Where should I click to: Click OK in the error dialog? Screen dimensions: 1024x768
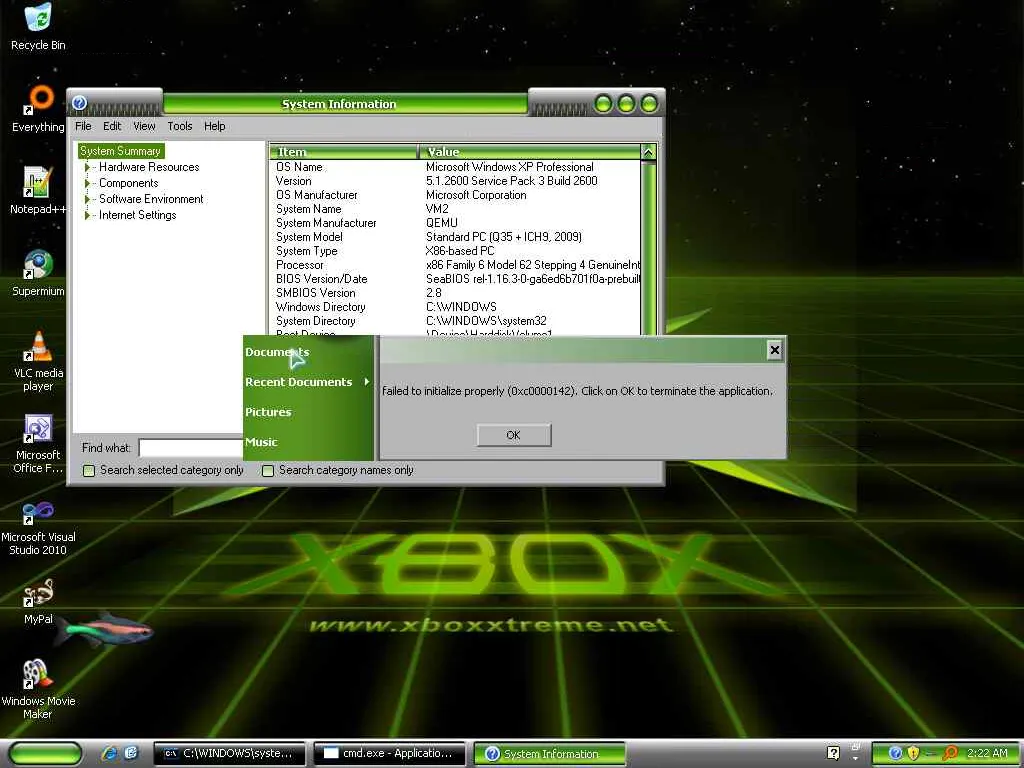[x=514, y=435]
